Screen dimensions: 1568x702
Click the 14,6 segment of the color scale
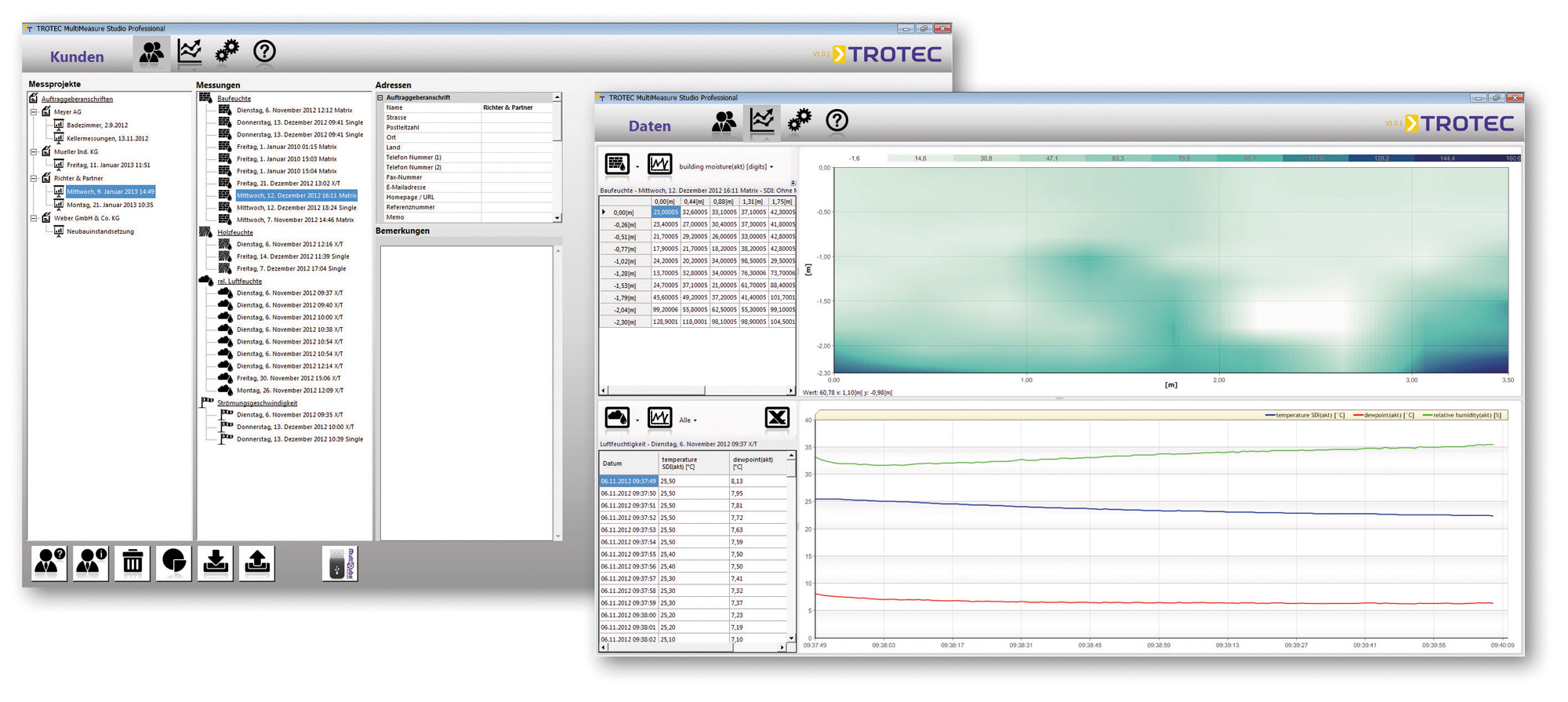coord(920,158)
